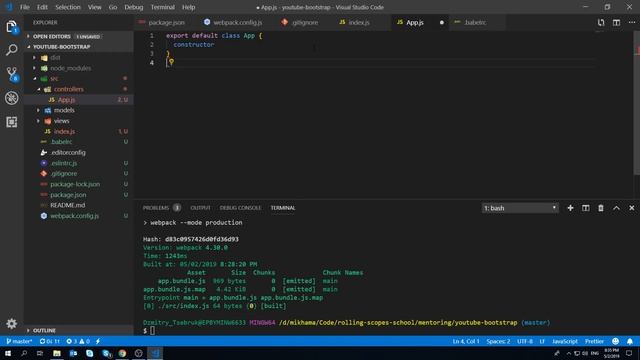Open the Selection menu
Screen dimensions: 640x360
click(x=68, y=7)
